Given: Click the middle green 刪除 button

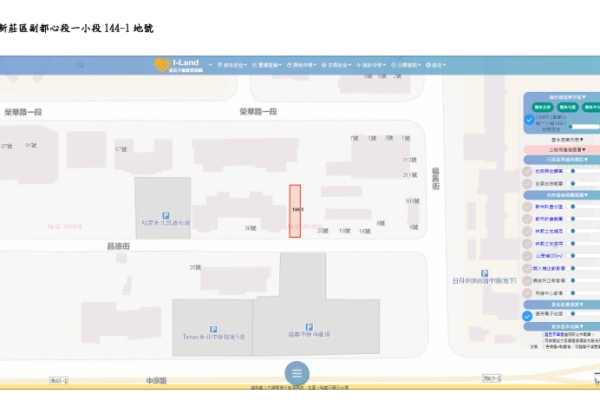Looking at the screenshot, I should tap(567, 107).
